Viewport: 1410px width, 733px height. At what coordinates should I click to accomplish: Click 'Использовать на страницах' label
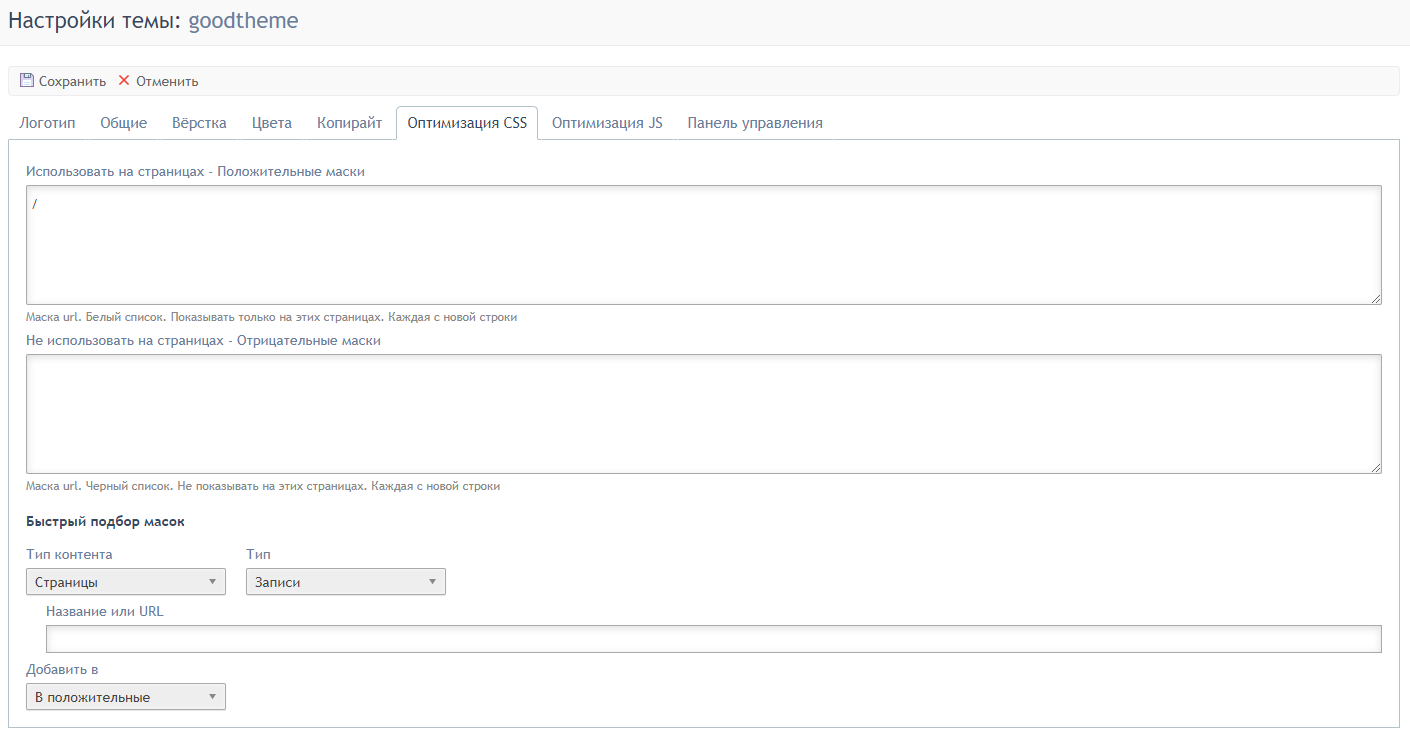coord(195,172)
